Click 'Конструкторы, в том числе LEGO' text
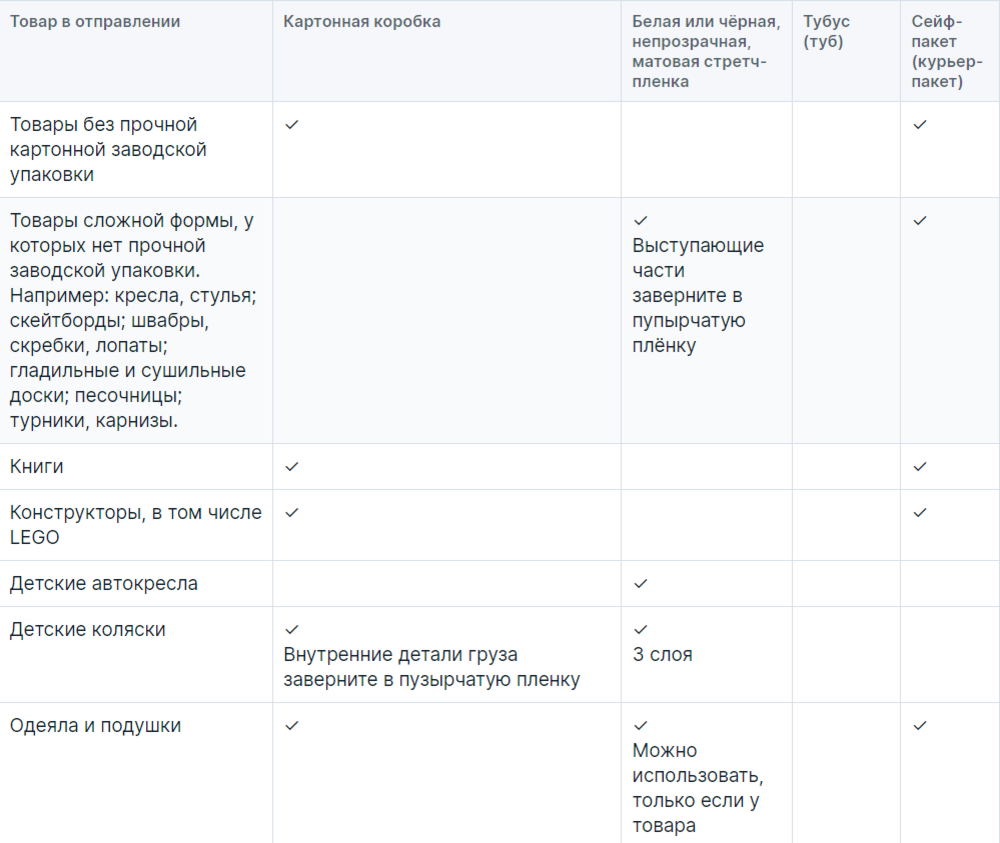Viewport: 1000px width, 843px height. 136,525
